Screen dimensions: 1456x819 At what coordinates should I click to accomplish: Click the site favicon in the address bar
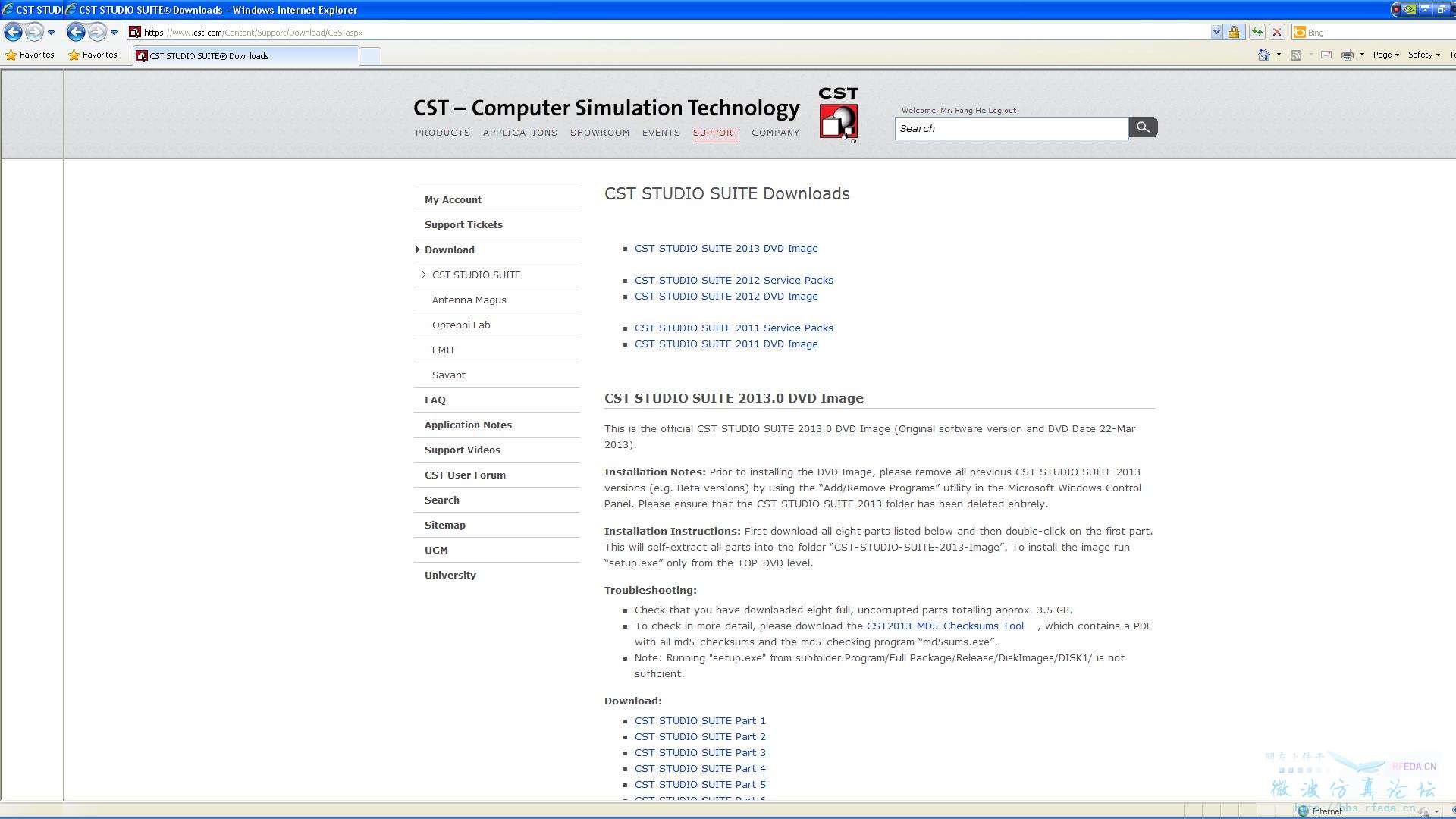tap(135, 32)
